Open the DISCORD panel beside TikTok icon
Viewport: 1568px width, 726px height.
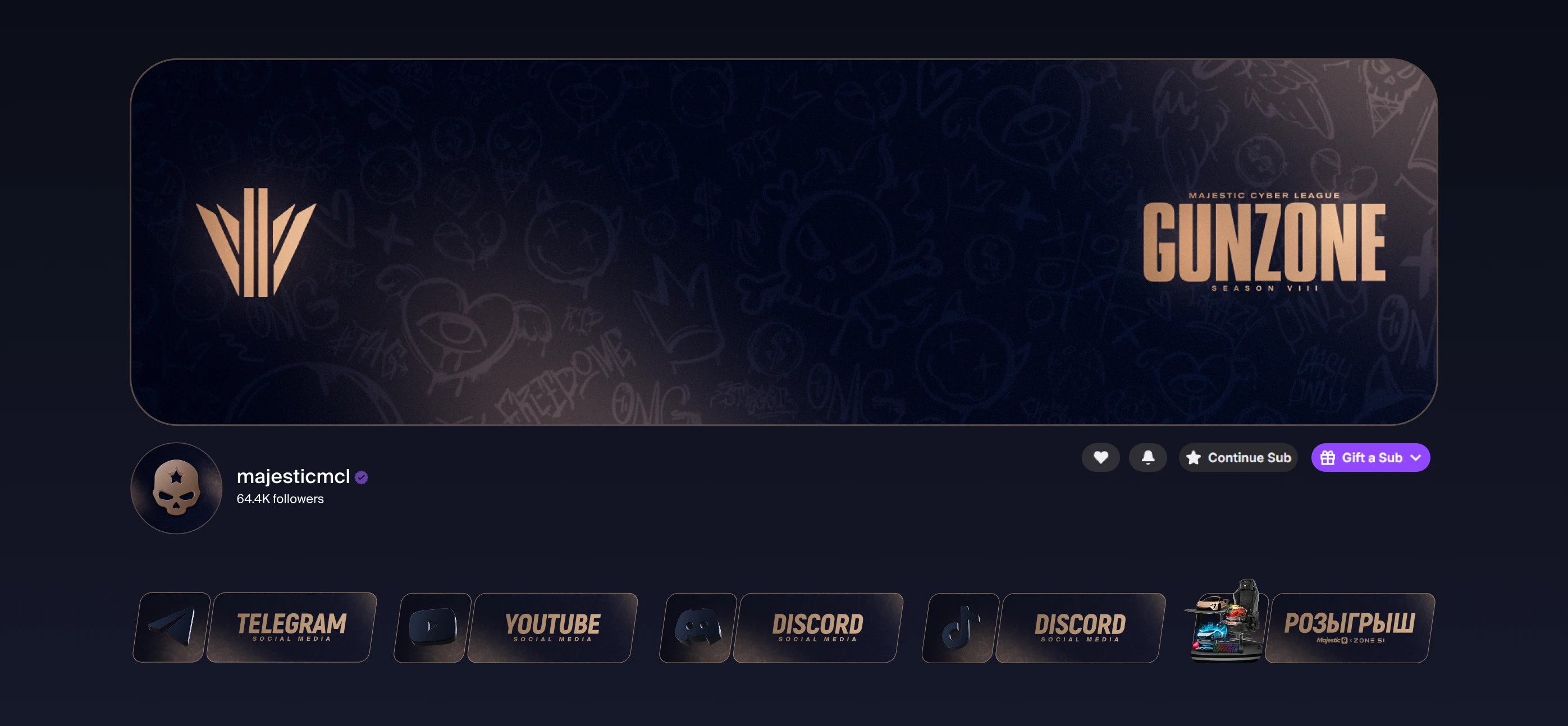(x=1081, y=627)
